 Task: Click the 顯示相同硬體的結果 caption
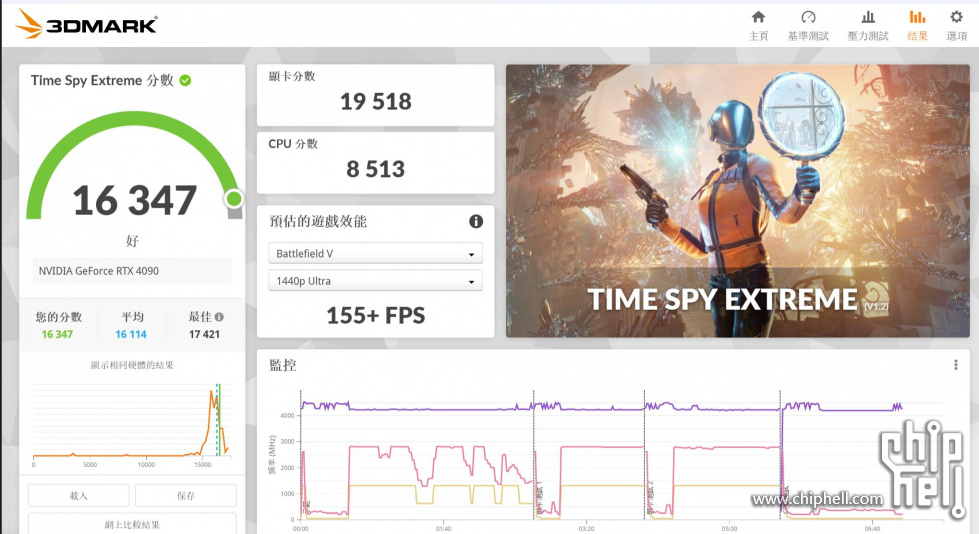tap(132, 365)
